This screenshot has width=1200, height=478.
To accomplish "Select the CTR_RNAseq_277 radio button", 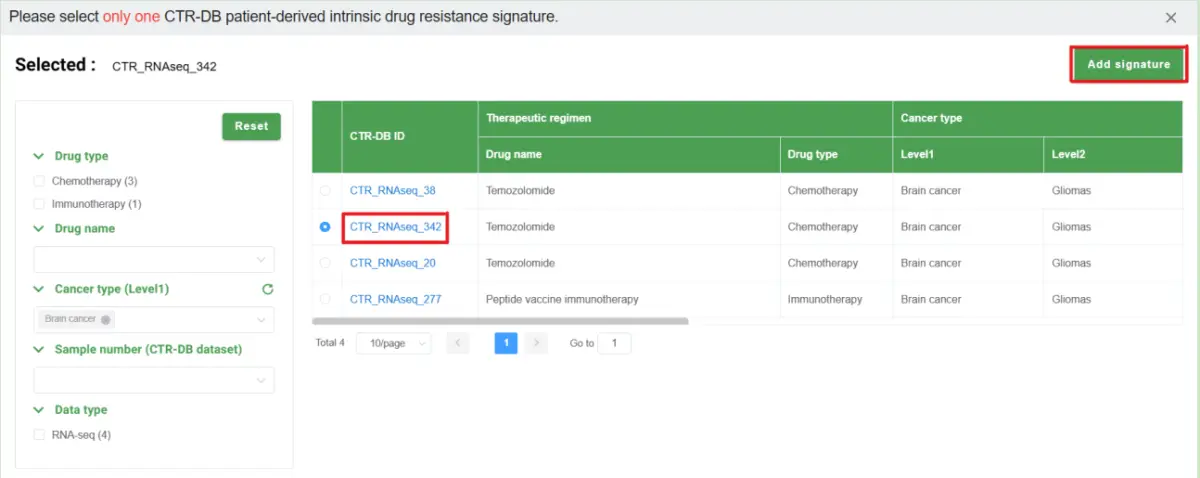I will coord(325,299).
